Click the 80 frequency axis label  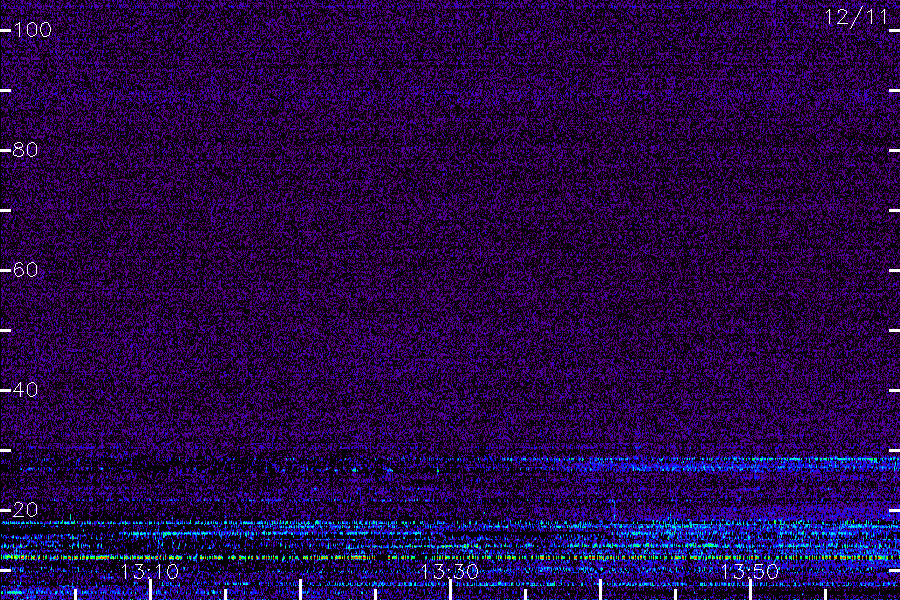pos(25,150)
